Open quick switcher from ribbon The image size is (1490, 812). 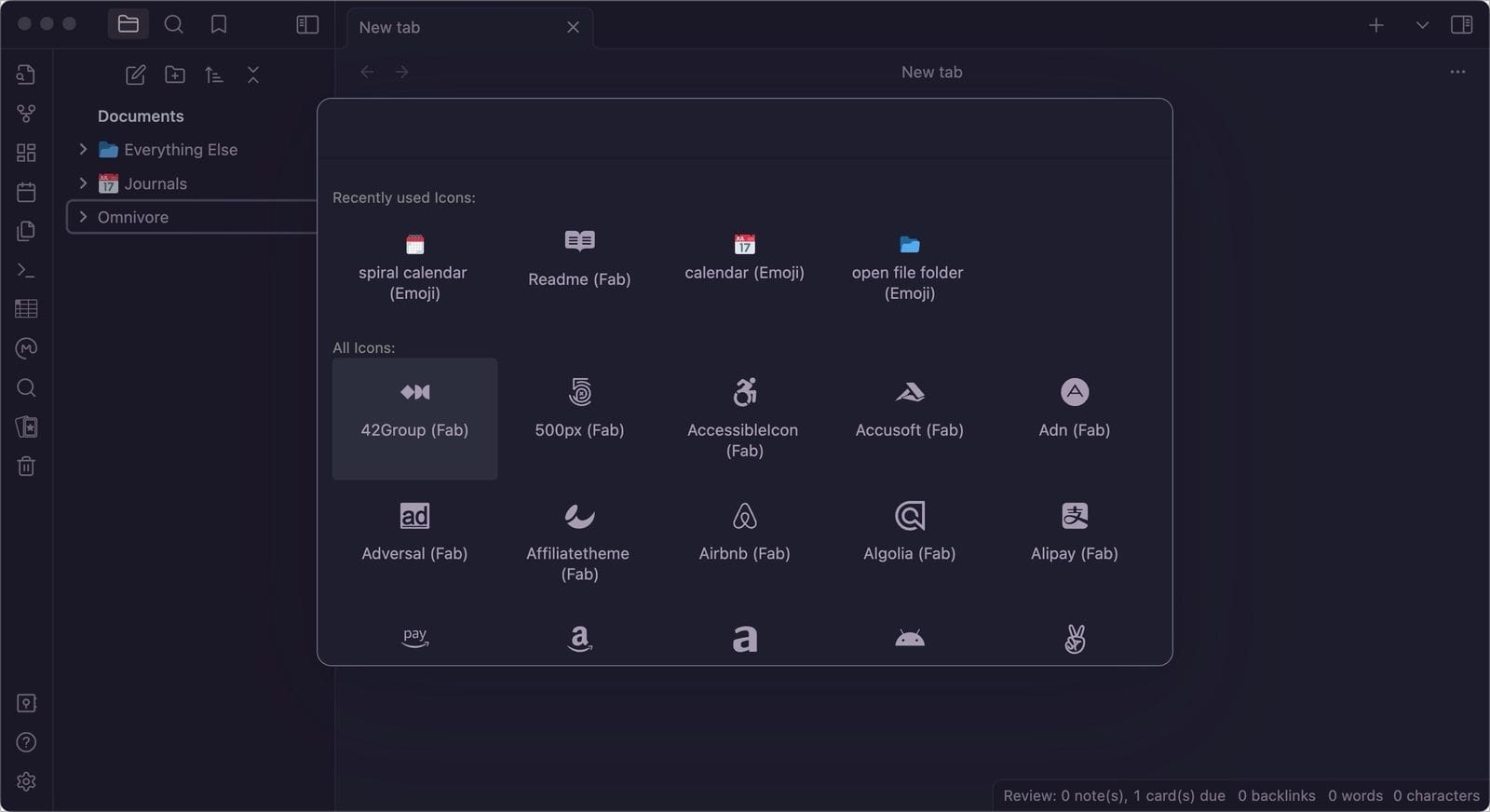26,74
